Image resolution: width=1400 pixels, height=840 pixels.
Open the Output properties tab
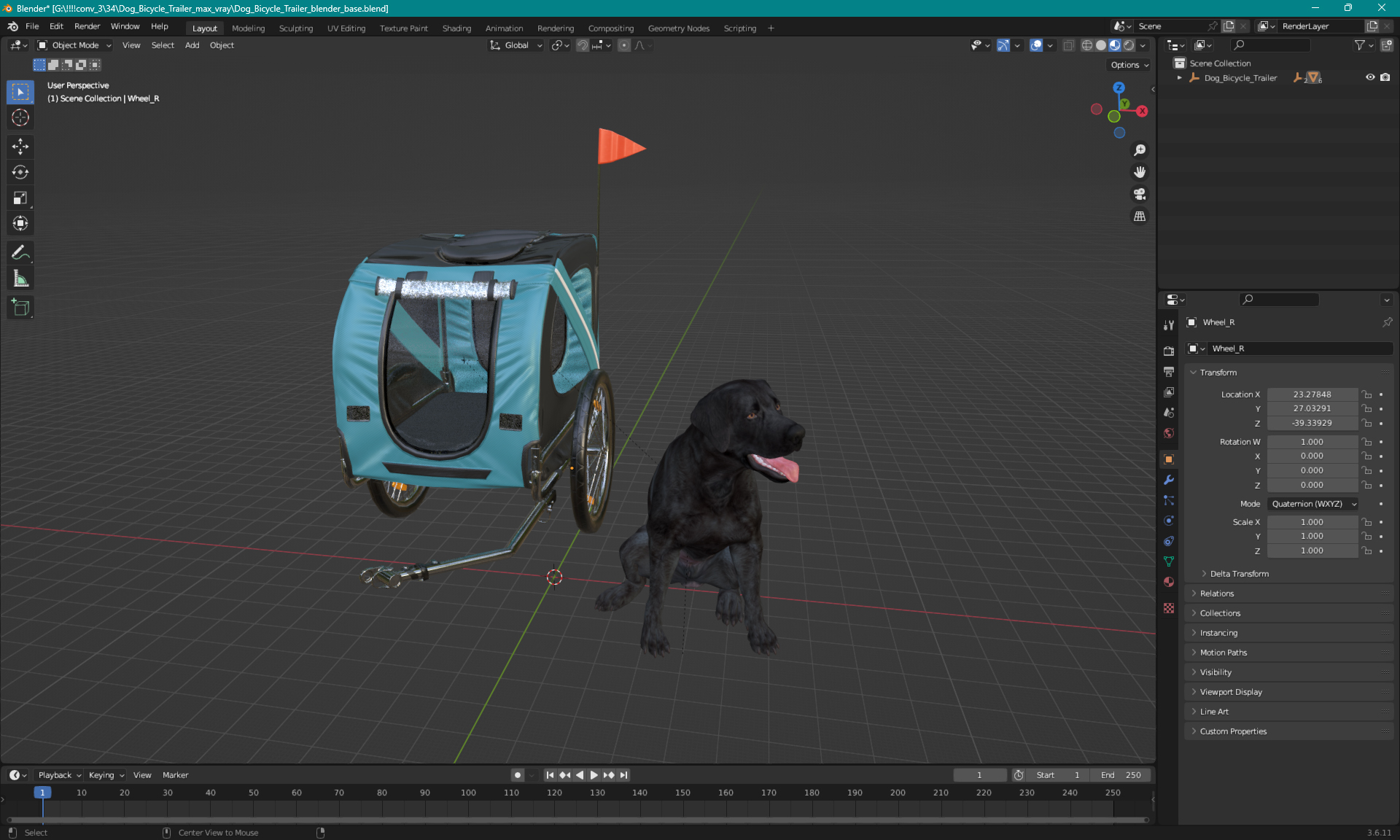click(x=1169, y=371)
